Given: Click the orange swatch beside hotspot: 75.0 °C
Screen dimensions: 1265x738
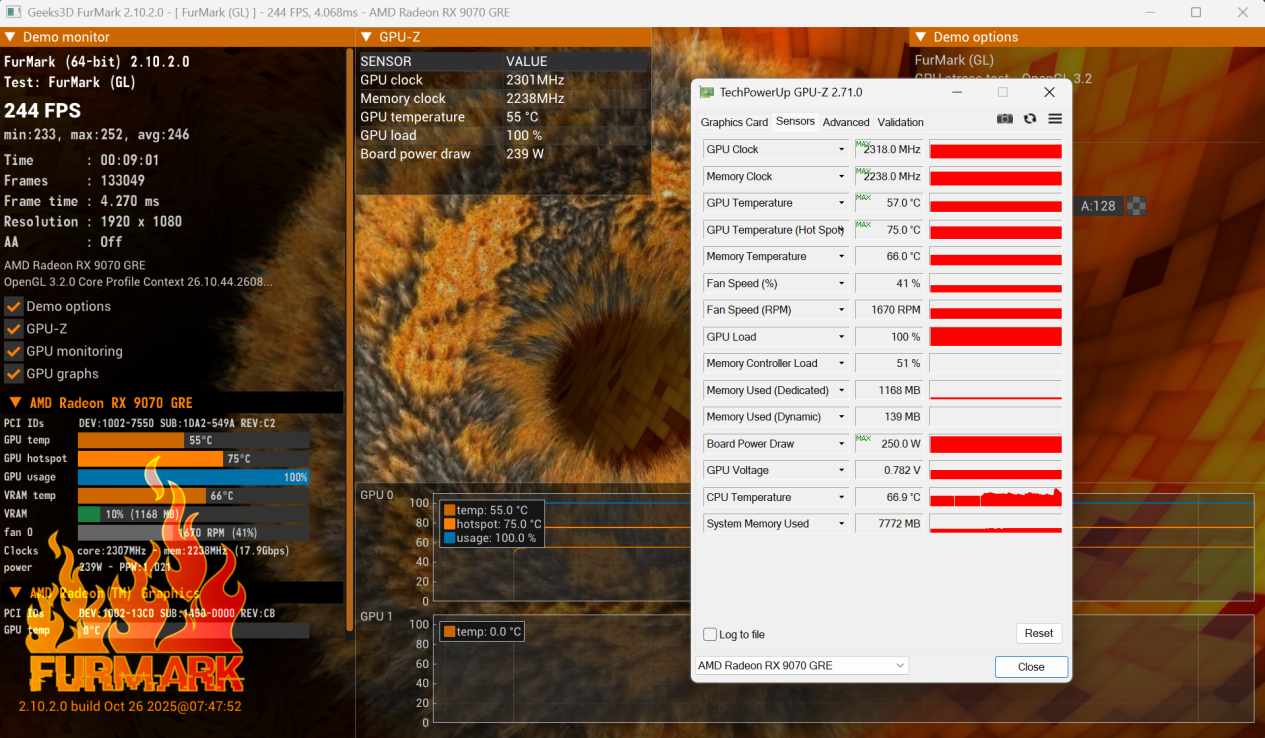Looking at the screenshot, I should (x=449, y=524).
